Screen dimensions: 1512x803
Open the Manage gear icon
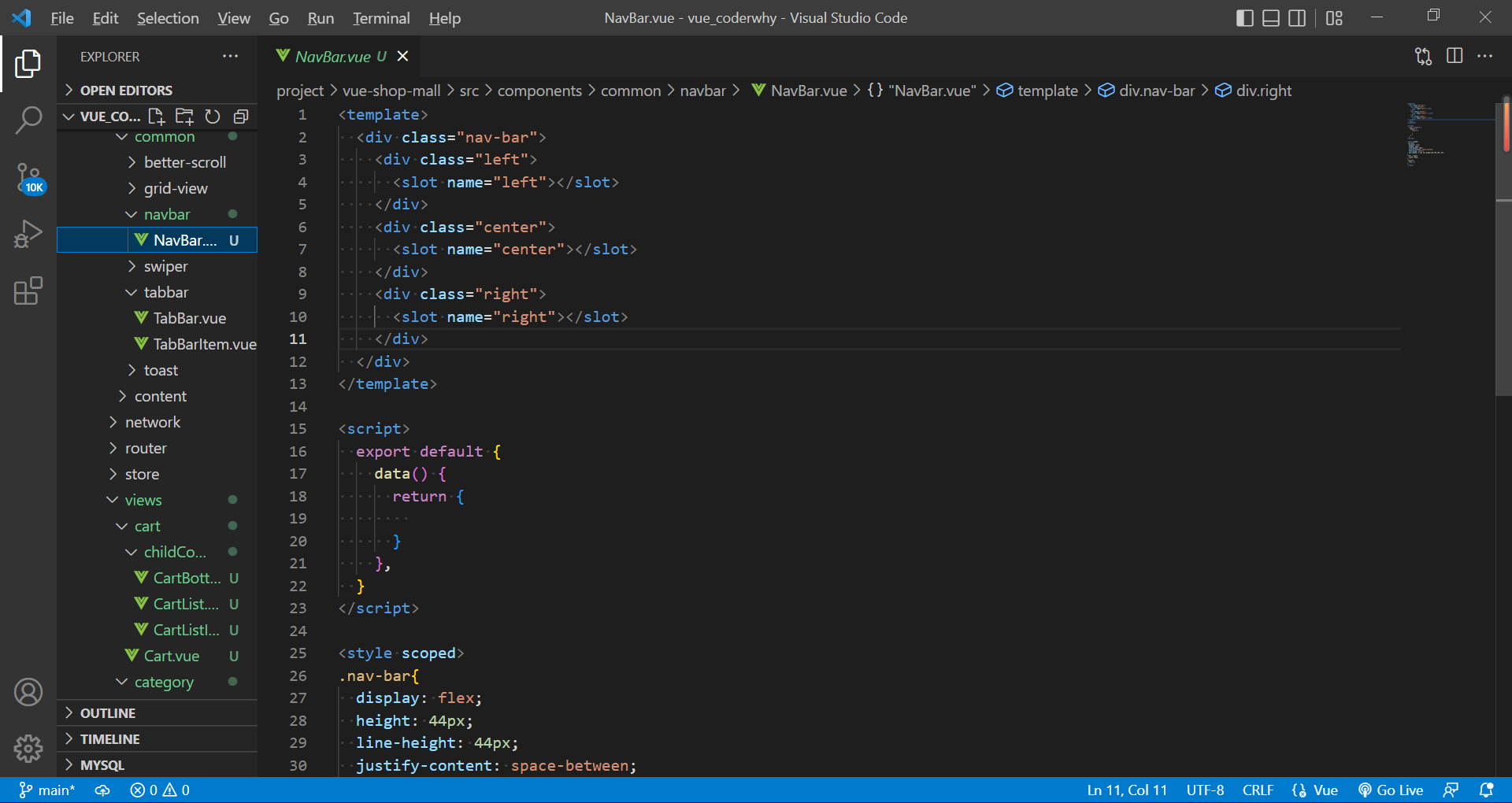28,749
